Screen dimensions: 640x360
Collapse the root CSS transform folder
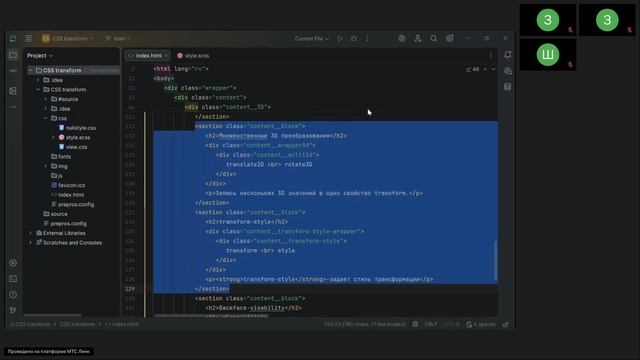pos(31,70)
